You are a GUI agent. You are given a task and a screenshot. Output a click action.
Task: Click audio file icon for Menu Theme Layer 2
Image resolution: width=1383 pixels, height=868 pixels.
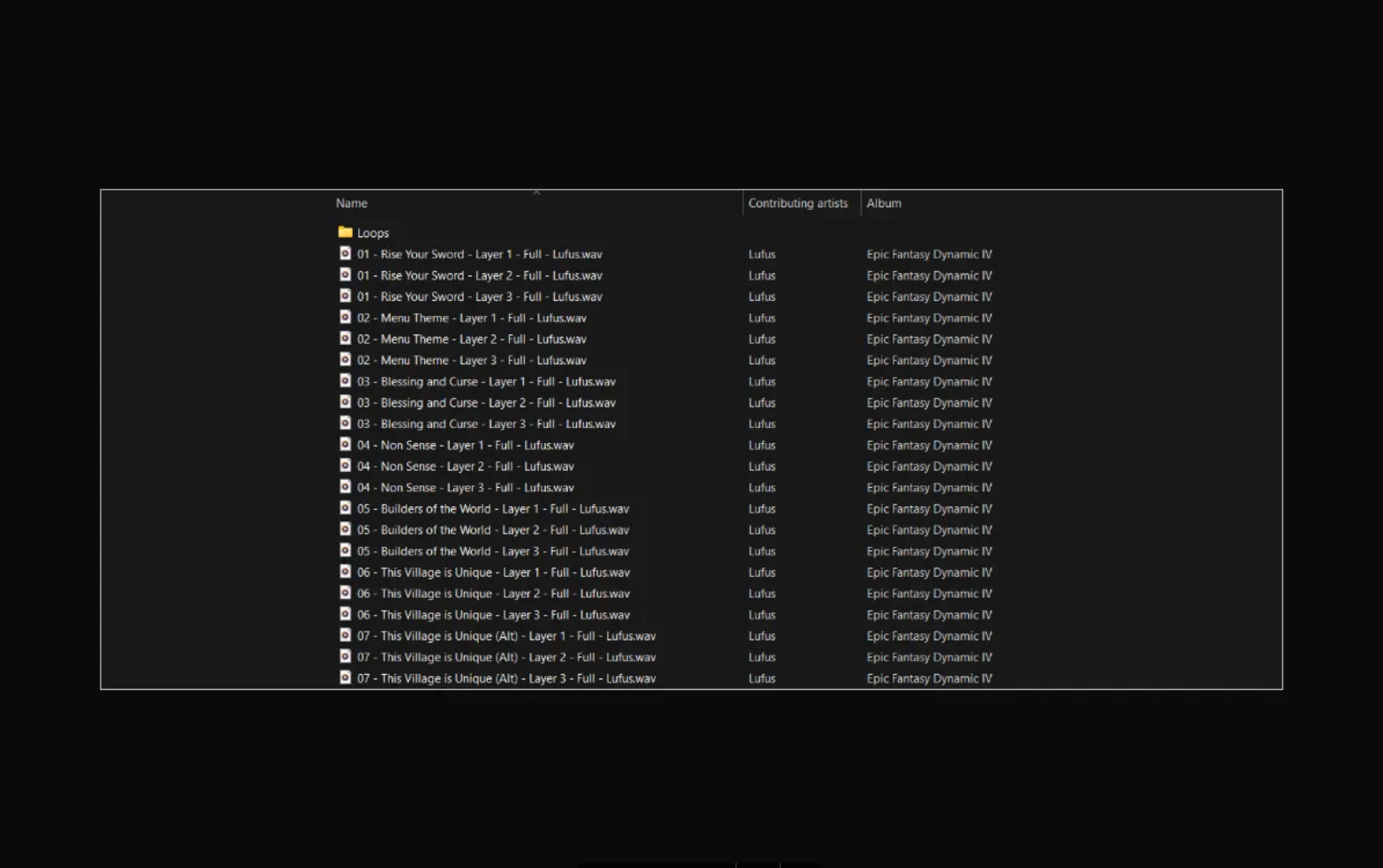(x=345, y=338)
